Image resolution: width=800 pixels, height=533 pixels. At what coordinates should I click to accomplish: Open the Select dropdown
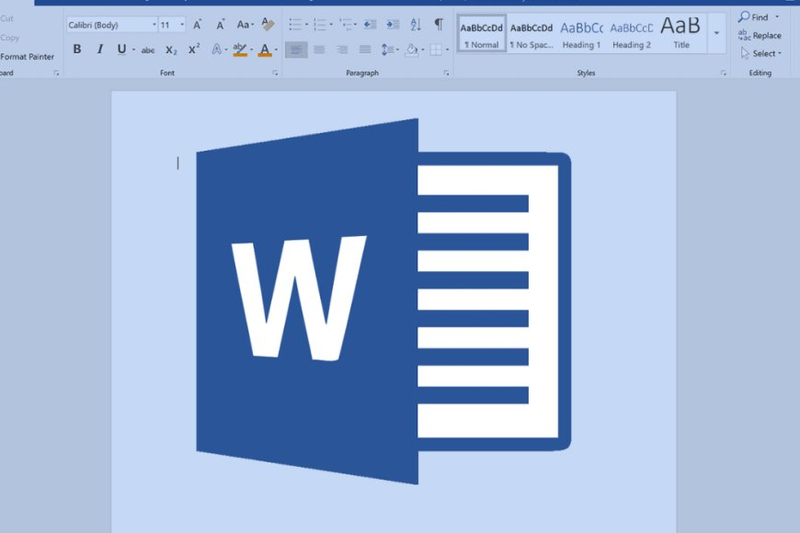point(760,53)
